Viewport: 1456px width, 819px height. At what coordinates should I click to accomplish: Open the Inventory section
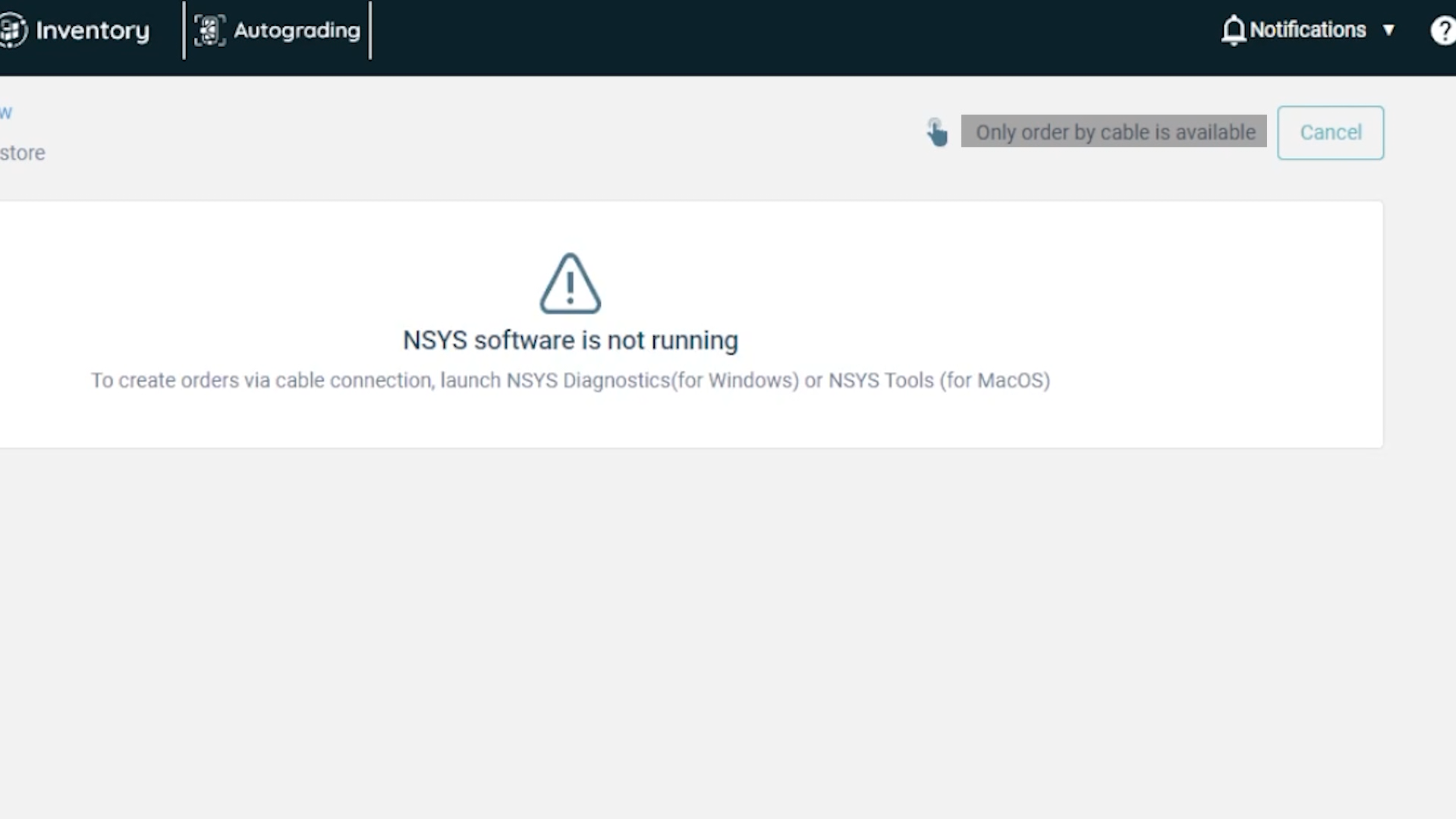(93, 30)
